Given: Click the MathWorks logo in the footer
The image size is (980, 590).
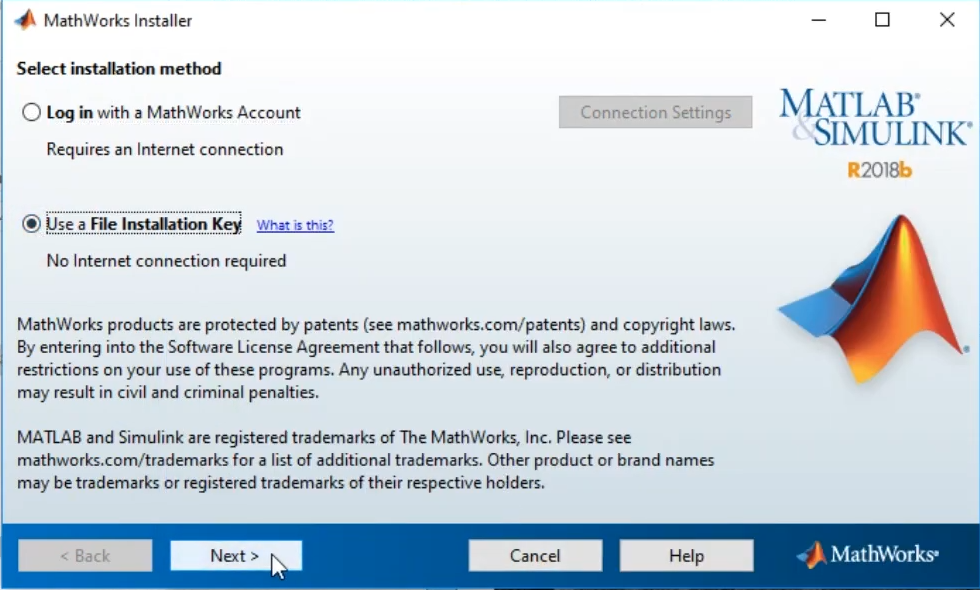Looking at the screenshot, I should pyautogui.click(x=867, y=555).
